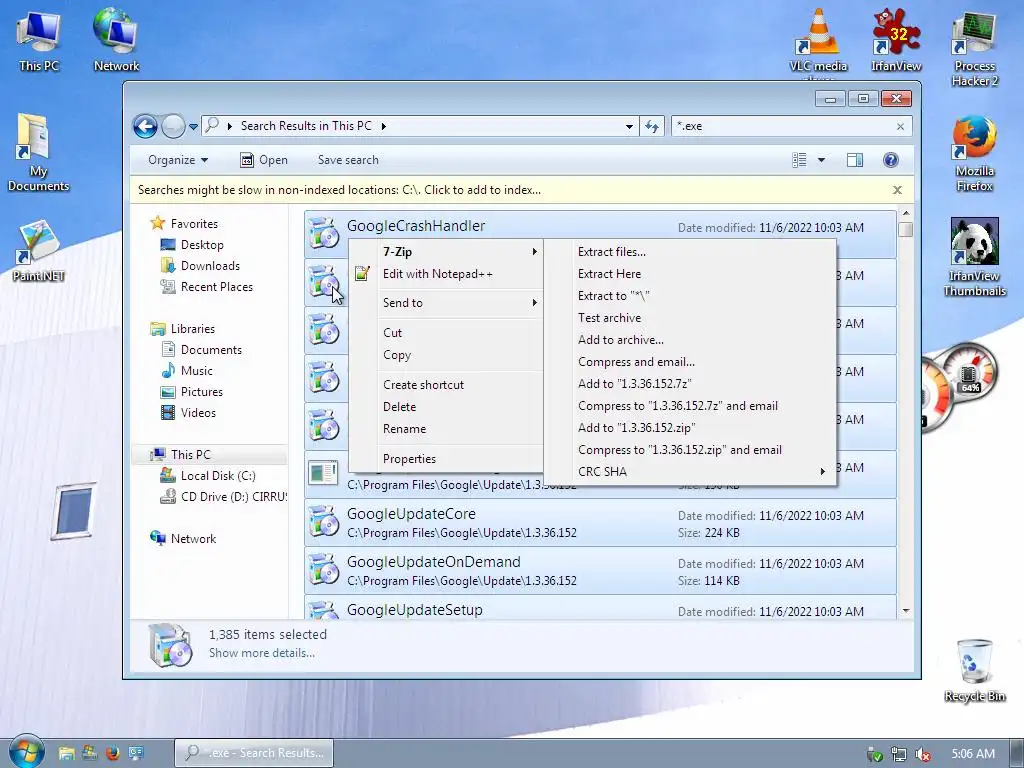
Task: Click the change view icon
Action: point(799,160)
